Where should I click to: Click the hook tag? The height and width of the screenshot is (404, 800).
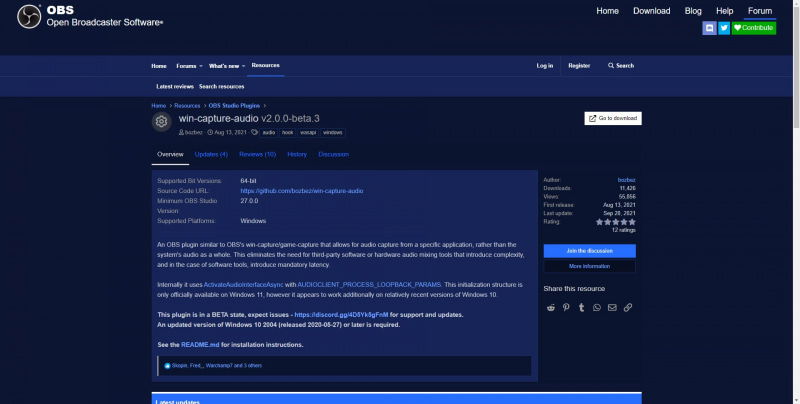click(288, 133)
